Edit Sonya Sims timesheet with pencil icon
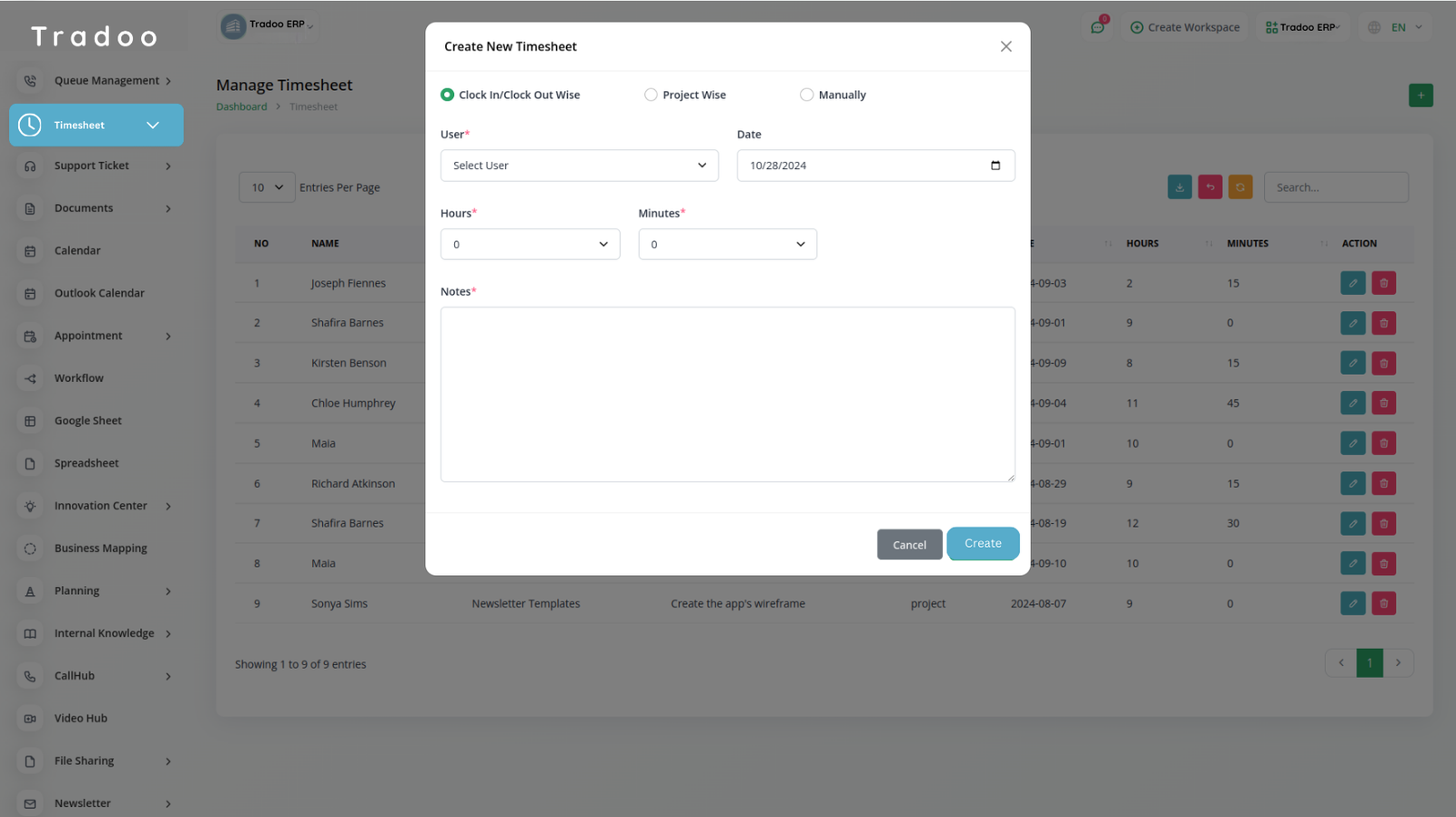 (1352, 603)
